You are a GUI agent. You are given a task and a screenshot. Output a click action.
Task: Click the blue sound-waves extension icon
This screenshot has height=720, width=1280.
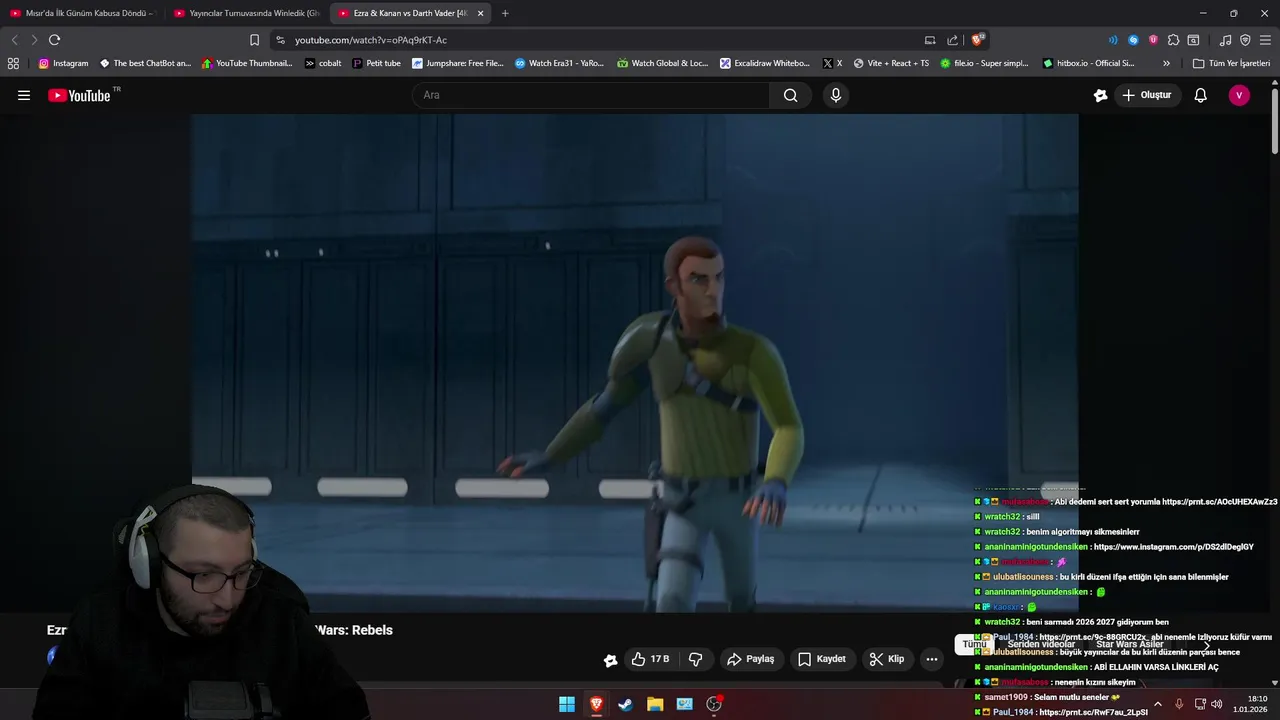(x=1113, y=40)
